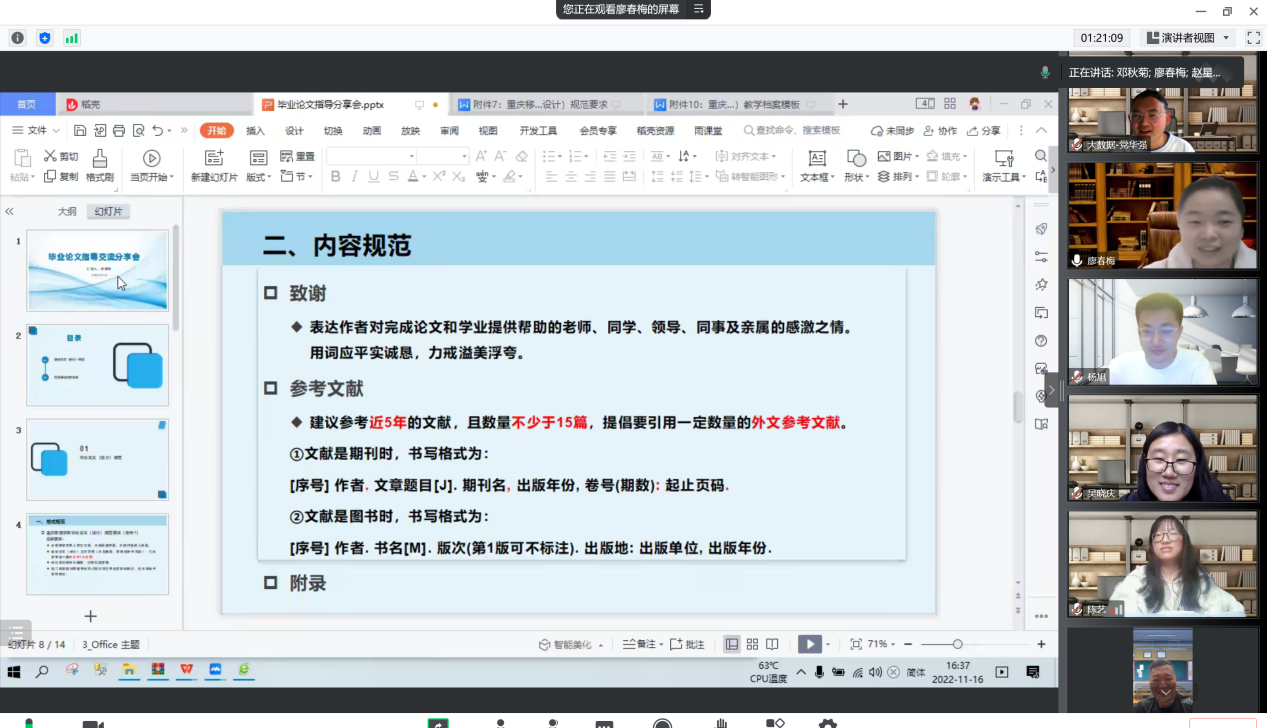Switch to the 大纲 outline tab
1267x728 pixels.
(x=67, y=212)
